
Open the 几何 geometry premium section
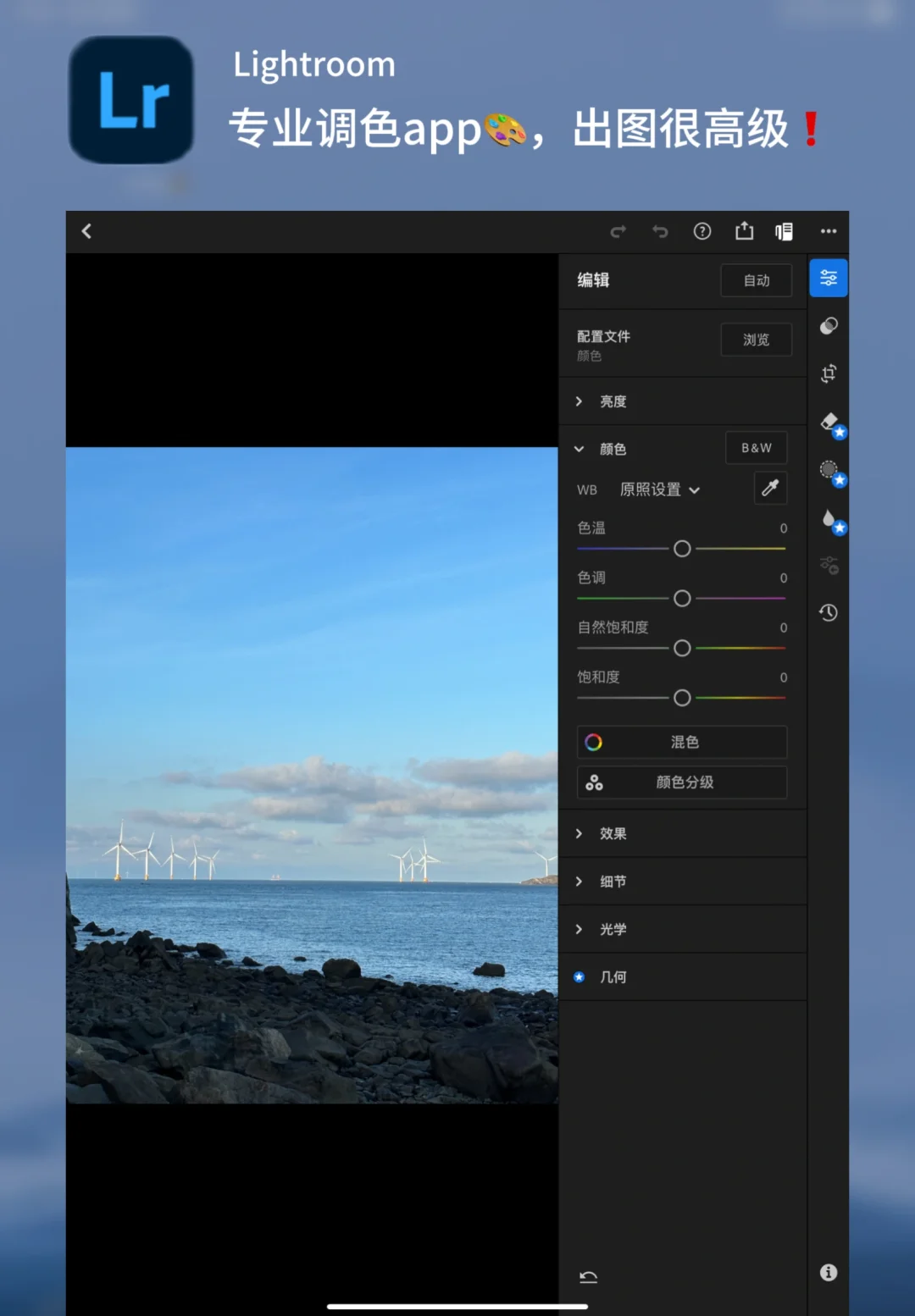pos(683,976)
